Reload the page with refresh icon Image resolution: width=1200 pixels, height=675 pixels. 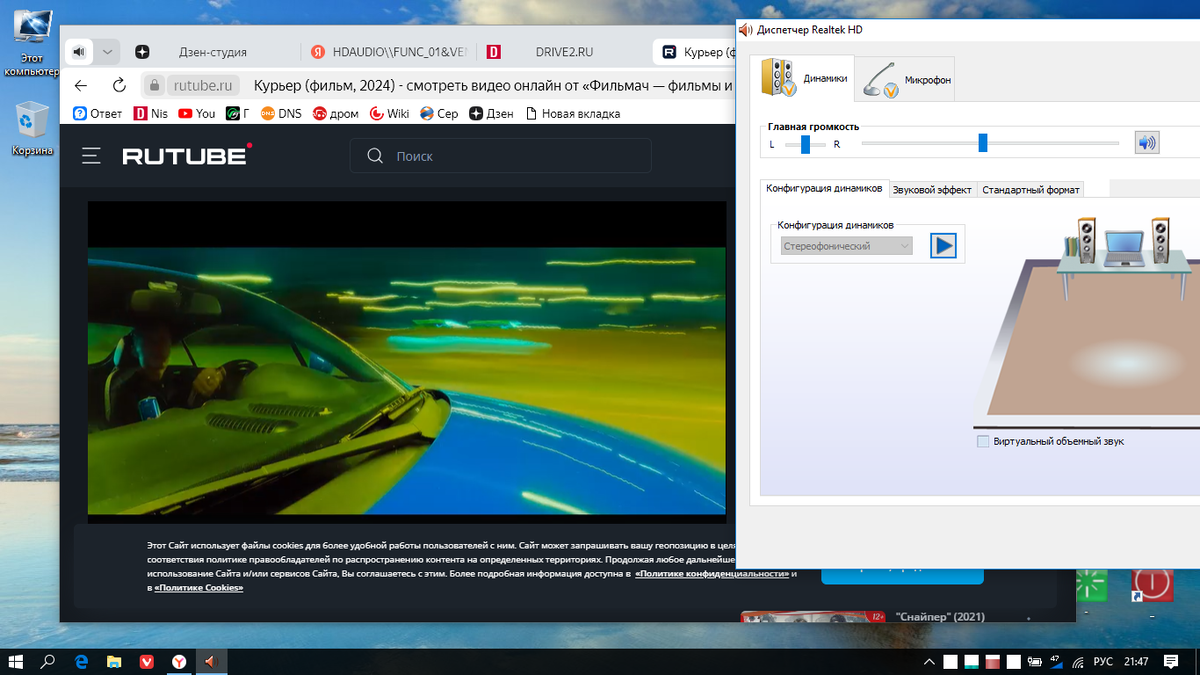pyautogui.click(x=119, y=85)
